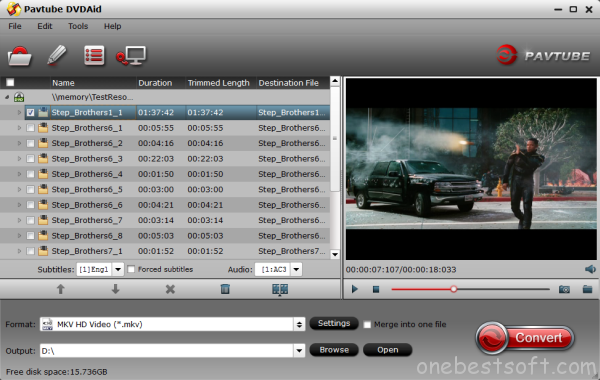This screenshot has height=380, width=600.
Task: Mute preview with speaker icon
Action: pyautogui.click(x=590, y=269)
